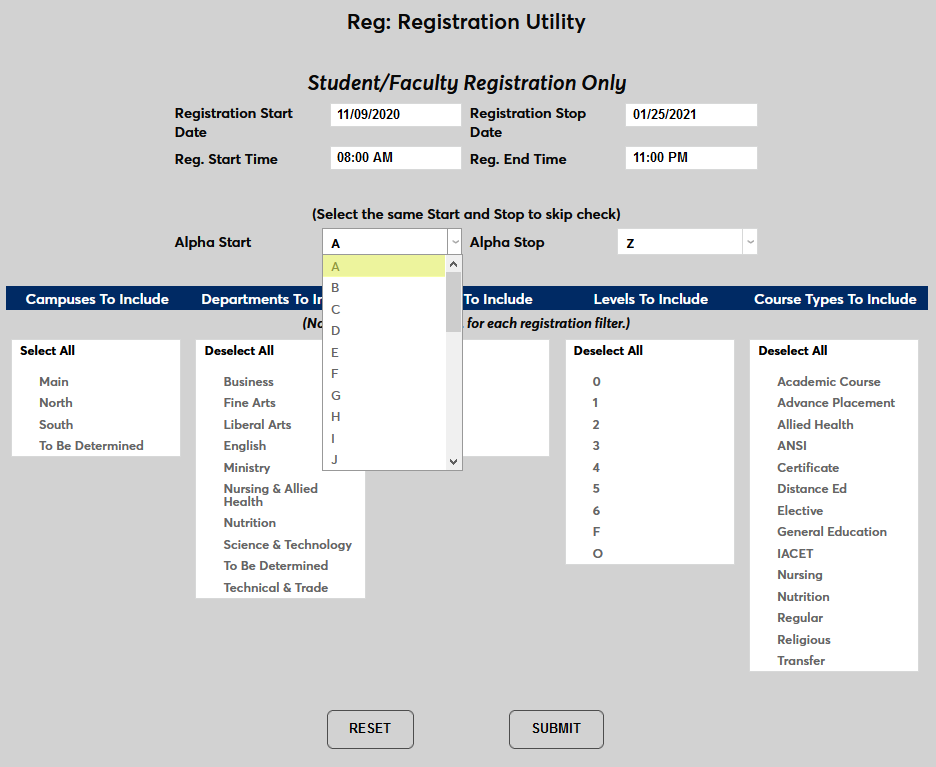
Task: Select the Main campus
Action: pyautogui.click(x=53, y=381)
